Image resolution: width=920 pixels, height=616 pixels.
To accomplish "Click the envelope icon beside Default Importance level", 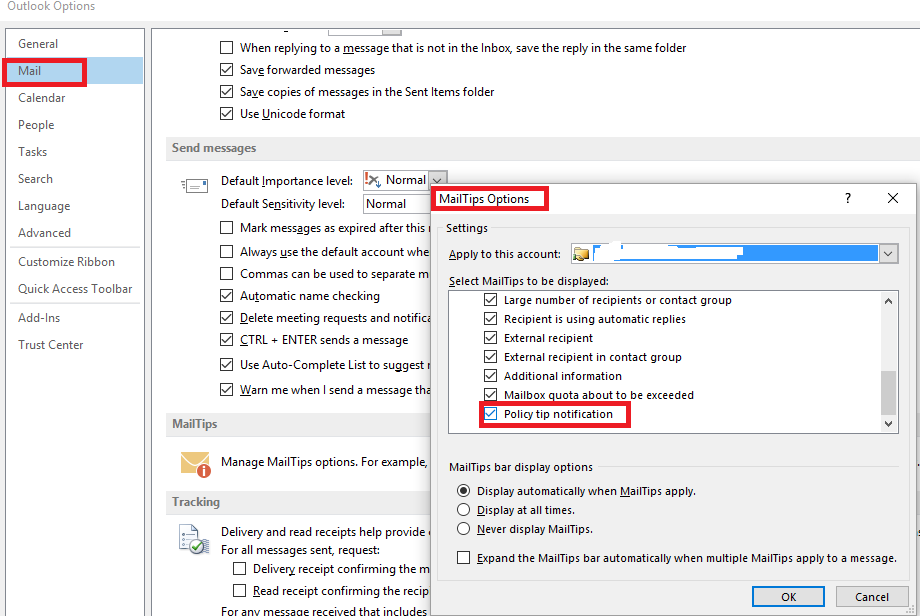I will pyautogui.click(x=195, y=185).
